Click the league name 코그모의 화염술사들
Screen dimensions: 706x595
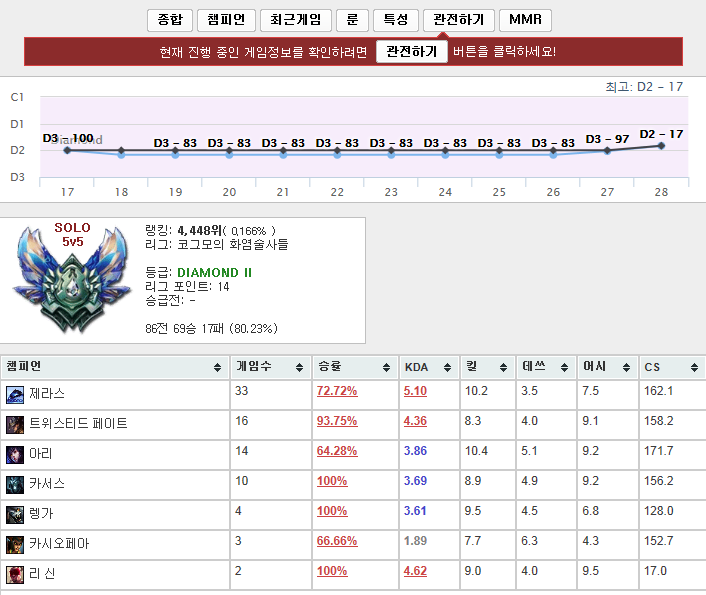232,245
